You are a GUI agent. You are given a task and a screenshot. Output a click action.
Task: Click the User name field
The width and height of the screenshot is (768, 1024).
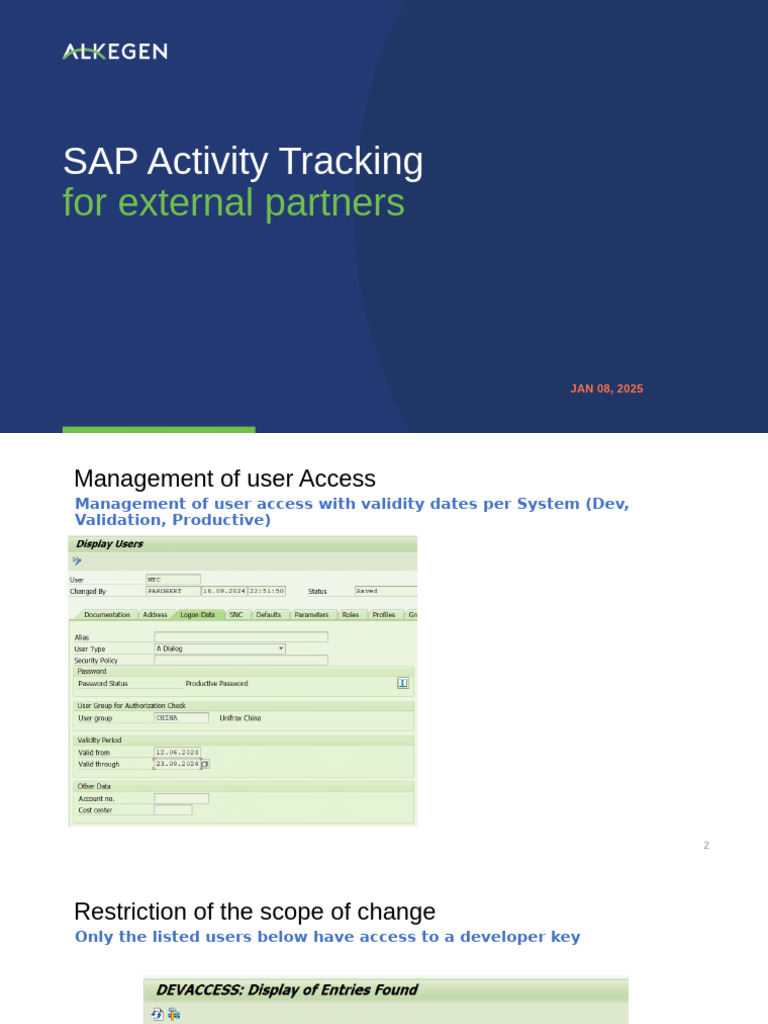pyautogui.click(x=173, y=579)
